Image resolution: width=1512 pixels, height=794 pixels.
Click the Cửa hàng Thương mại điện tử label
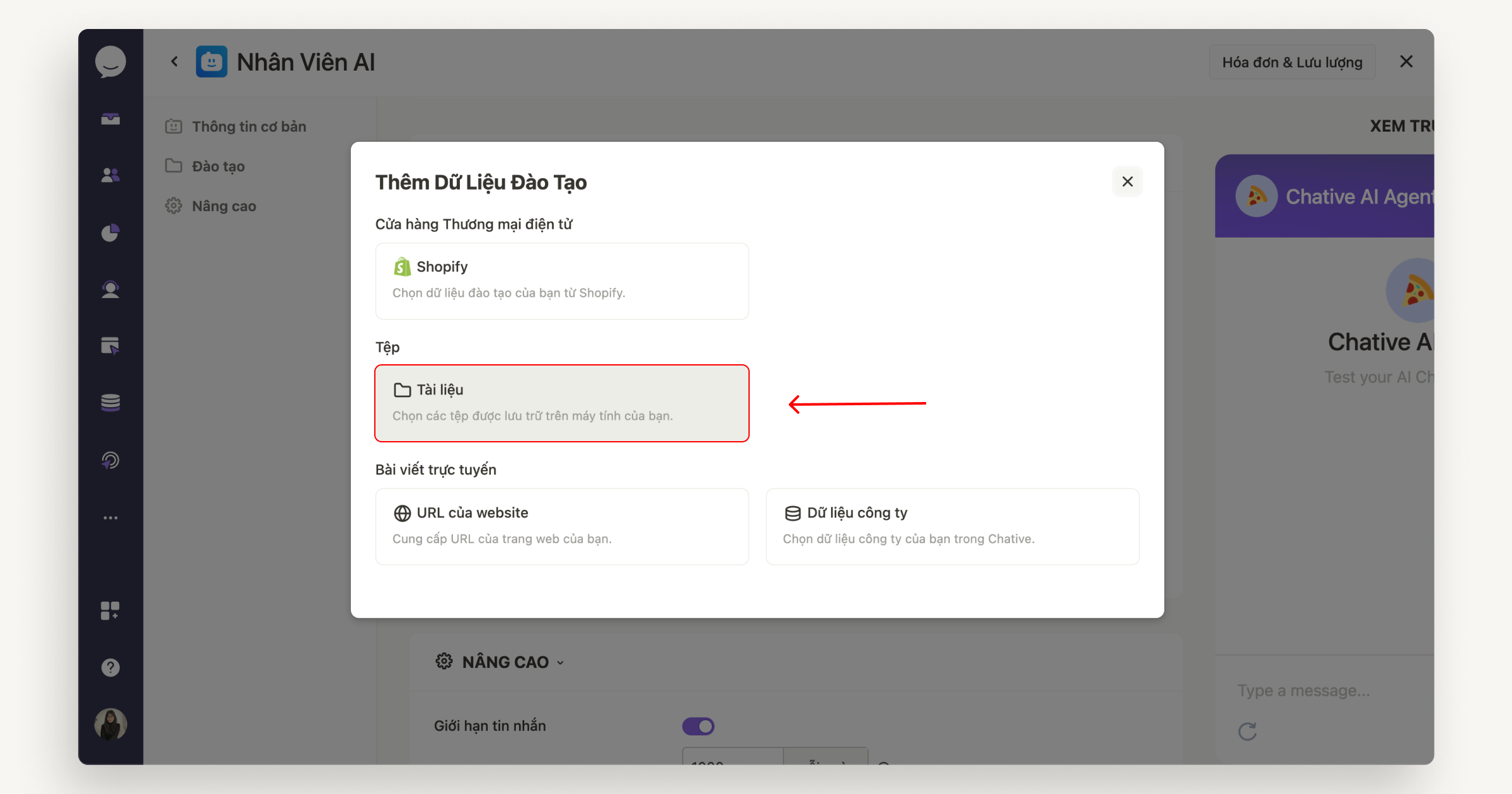point(474,224)
